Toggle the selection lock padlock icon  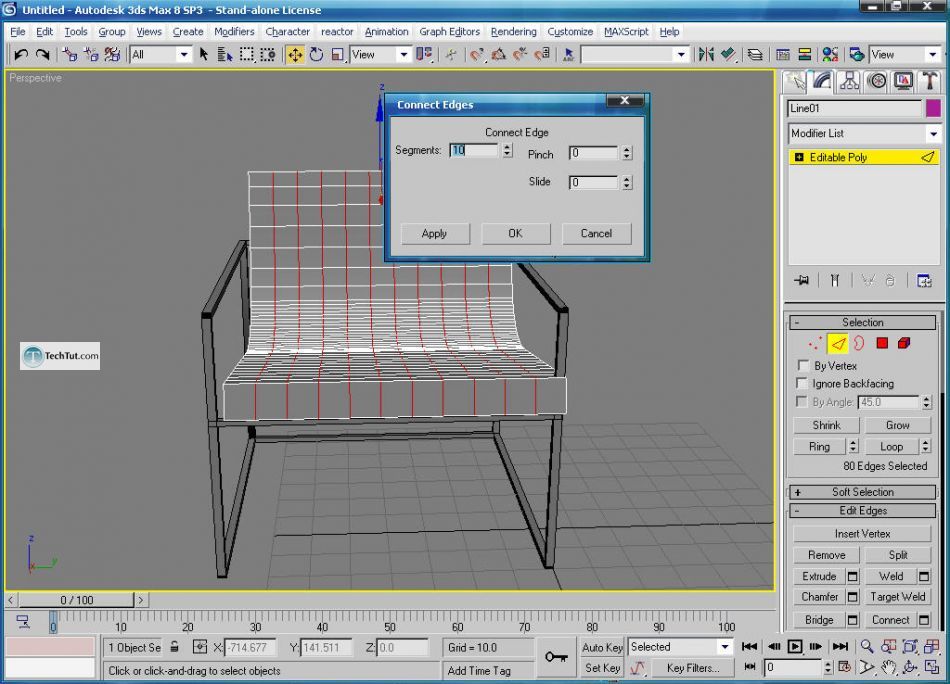coord(174,647)
